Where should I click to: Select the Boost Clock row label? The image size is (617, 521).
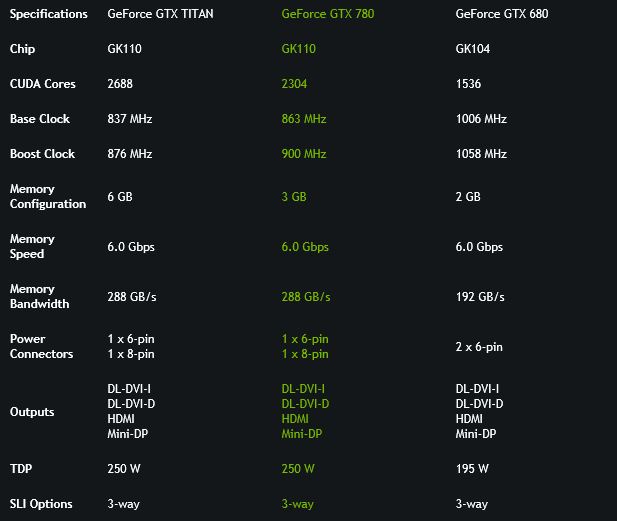pos(42,154)
